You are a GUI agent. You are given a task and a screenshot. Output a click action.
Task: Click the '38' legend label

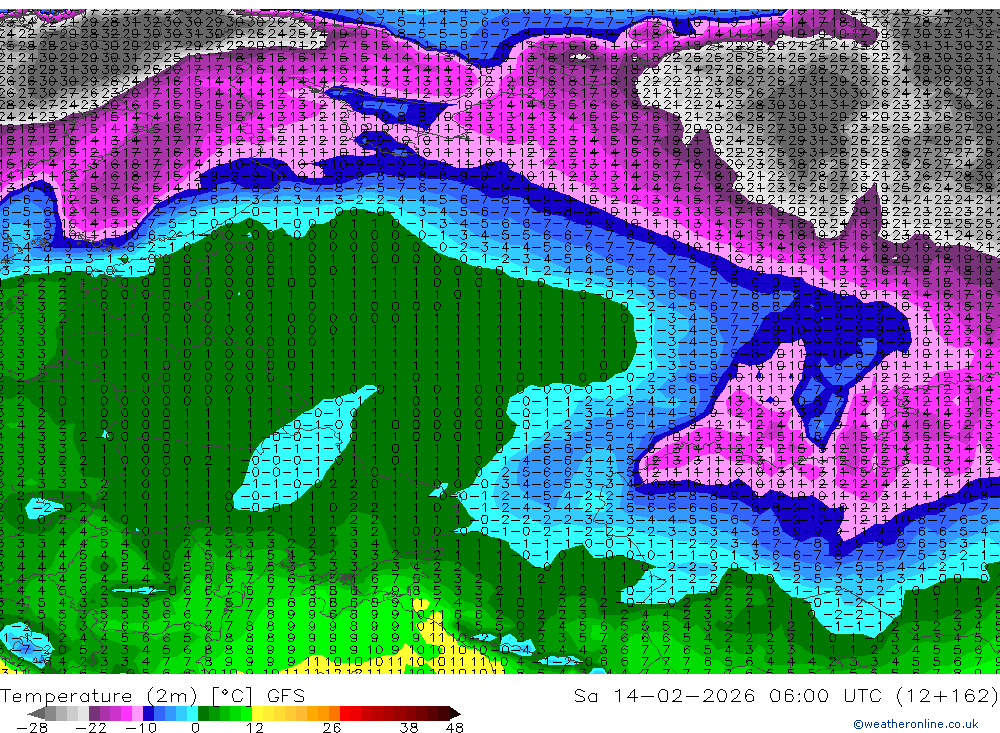(409, 728)
